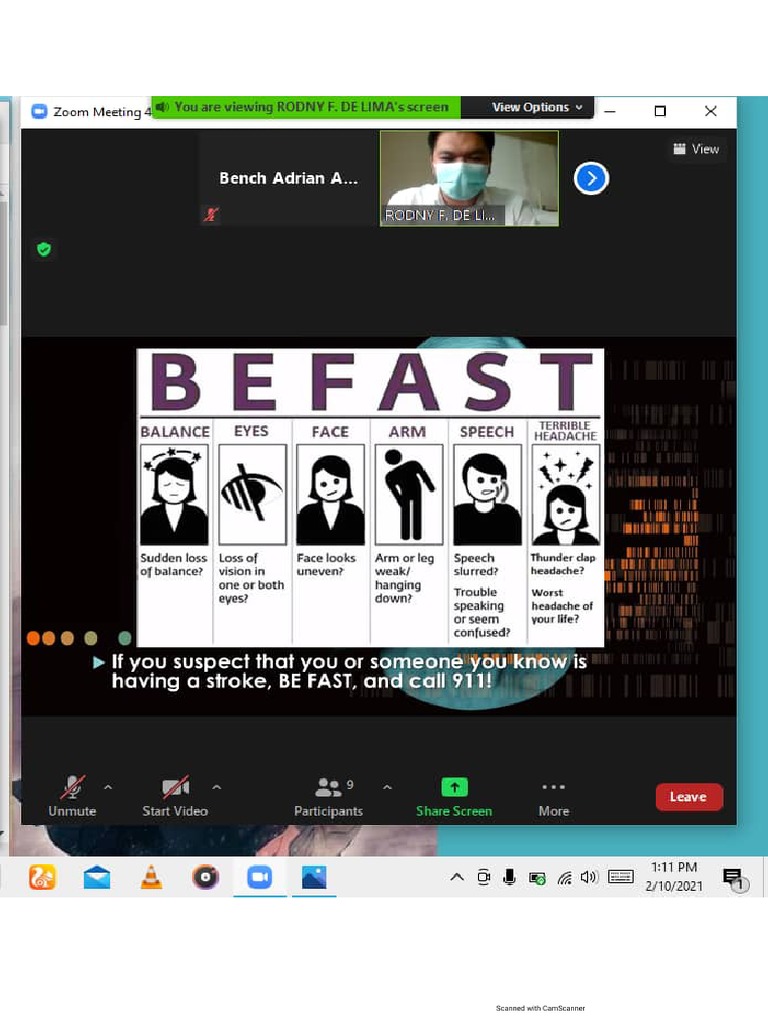Click the green encryption shield icon
Screen dimensions: 768x1024
coord(44,249)
